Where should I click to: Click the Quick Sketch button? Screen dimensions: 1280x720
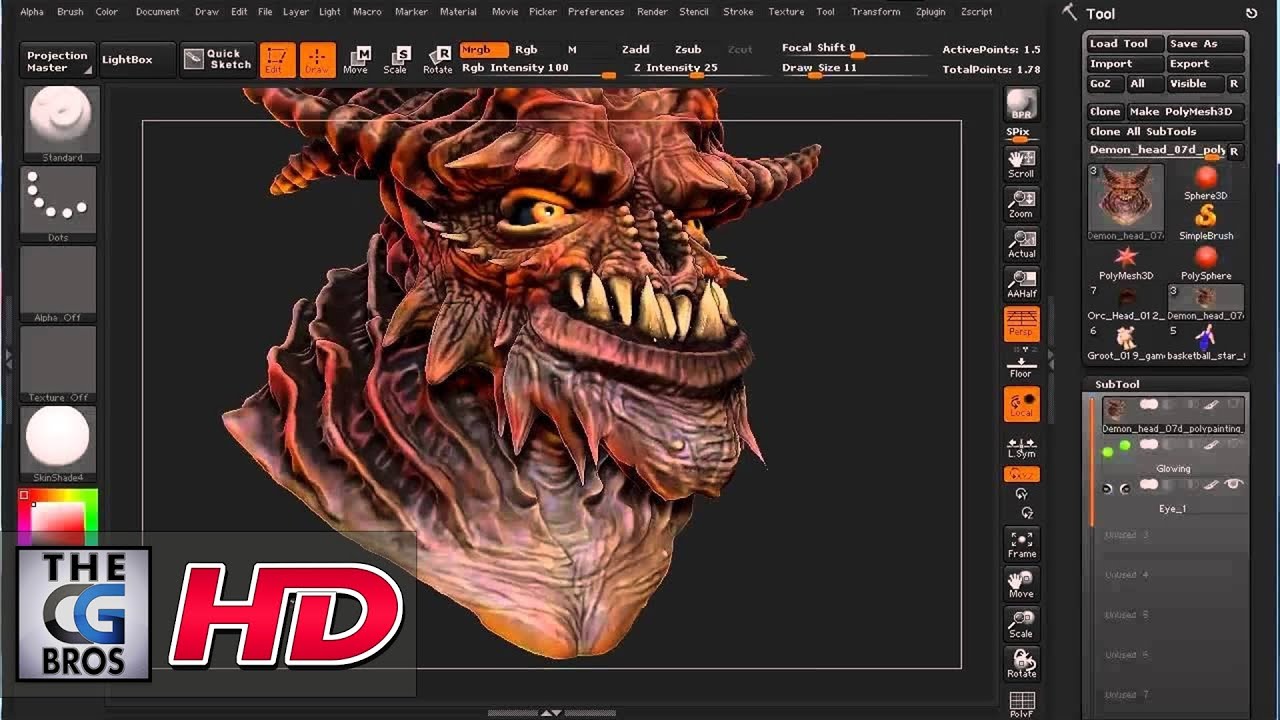pyautogui.click(x=217, y=59)
